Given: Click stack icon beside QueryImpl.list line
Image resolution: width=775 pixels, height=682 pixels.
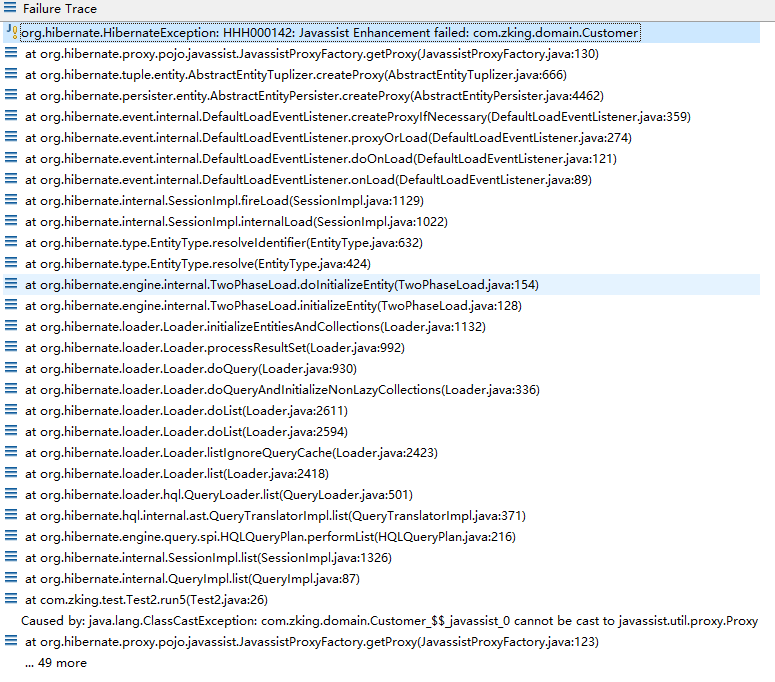Looking at the screenshot, I should [11, 578].
